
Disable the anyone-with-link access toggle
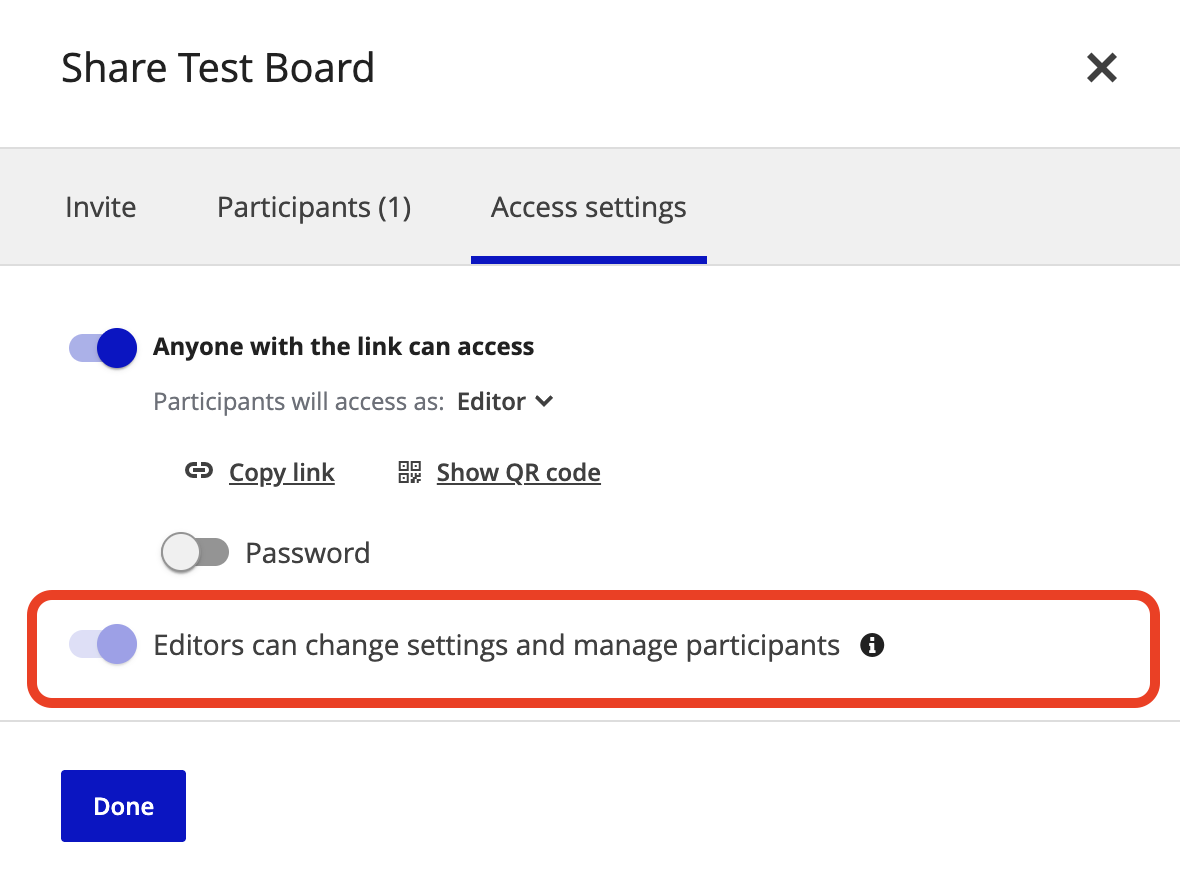tap(103, 347)
